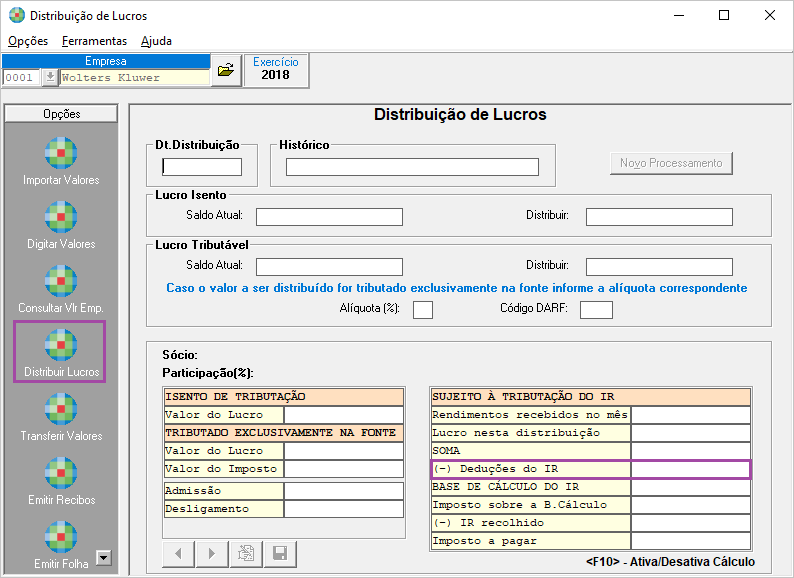Screen dimensions: 794x578
Task: Click the Exercício 2018 box
Action: [x=275, y=69]
